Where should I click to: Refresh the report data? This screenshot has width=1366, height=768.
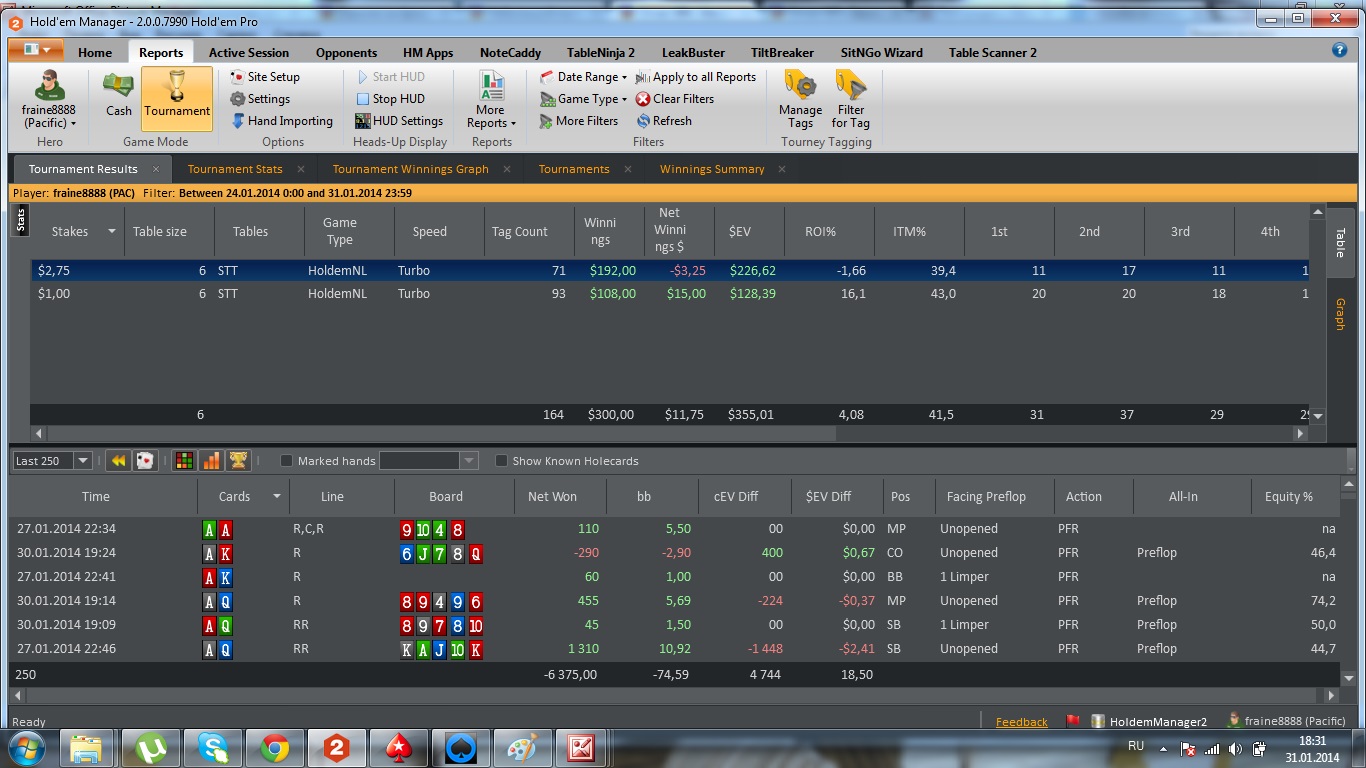click(663, 121)
